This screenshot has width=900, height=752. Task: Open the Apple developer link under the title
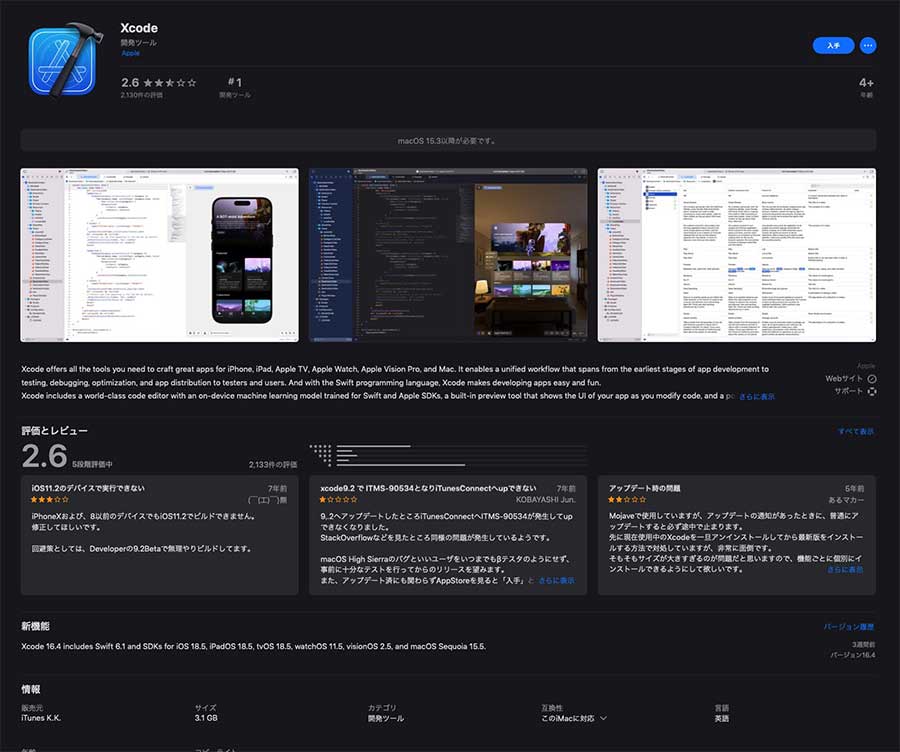[131, 53]
